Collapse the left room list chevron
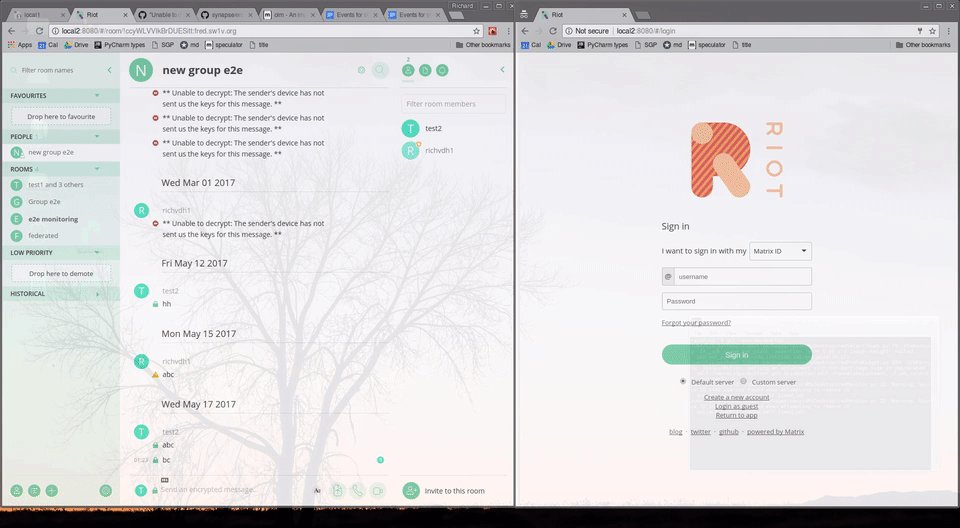This screenshot has width=960, height=528. coord(110,70)
